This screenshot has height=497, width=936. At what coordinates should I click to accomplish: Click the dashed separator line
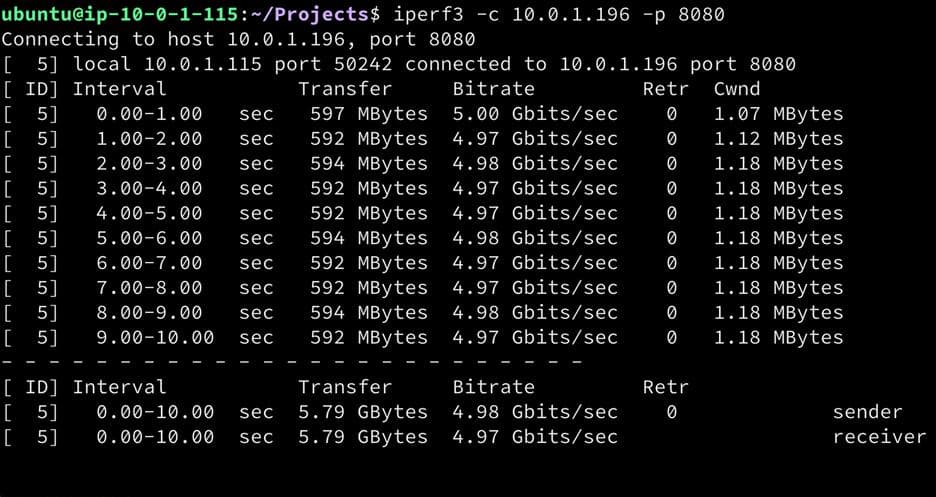[x=291, y=362]
